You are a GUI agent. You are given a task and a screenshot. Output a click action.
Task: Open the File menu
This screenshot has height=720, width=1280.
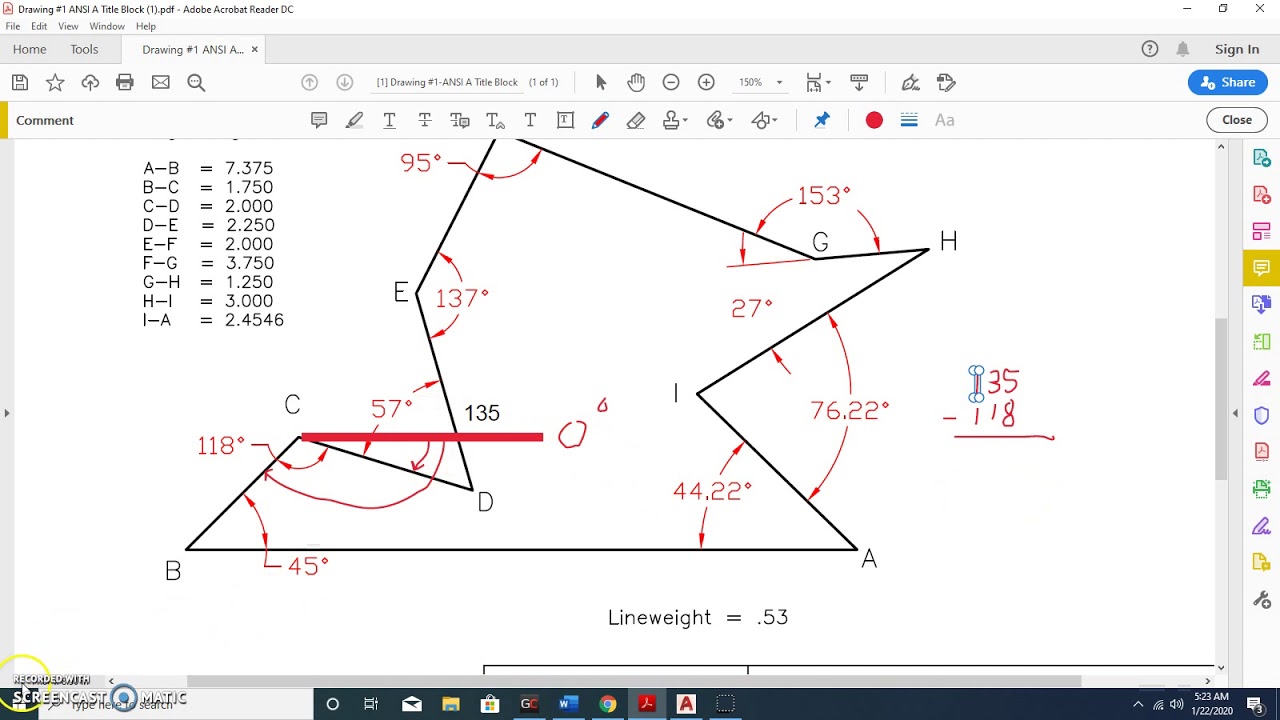13,26
